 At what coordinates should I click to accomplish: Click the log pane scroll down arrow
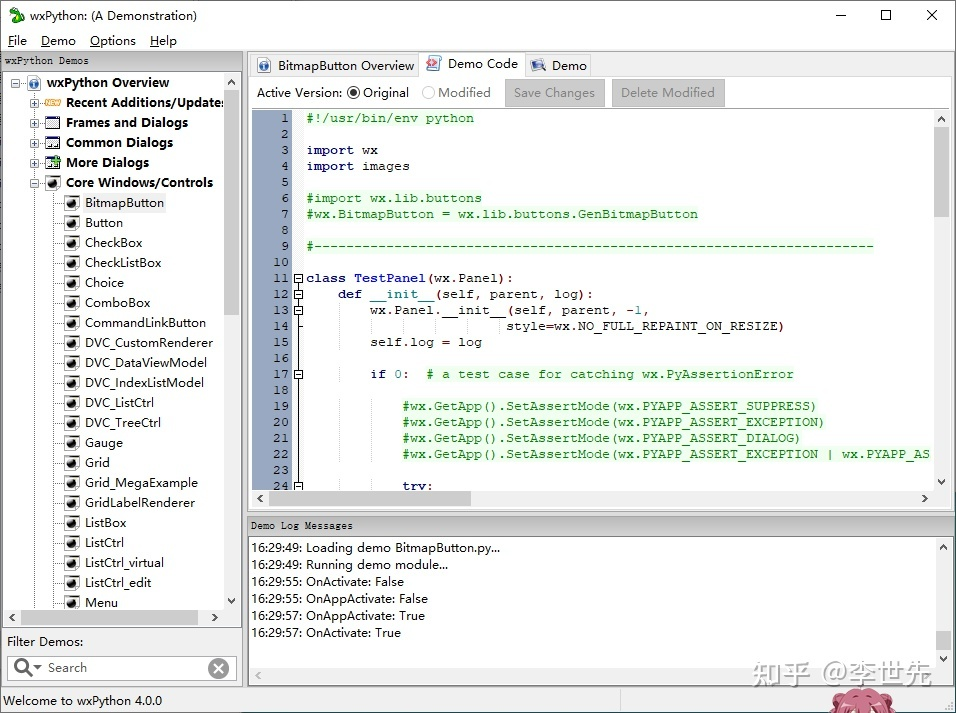(943, 659)
